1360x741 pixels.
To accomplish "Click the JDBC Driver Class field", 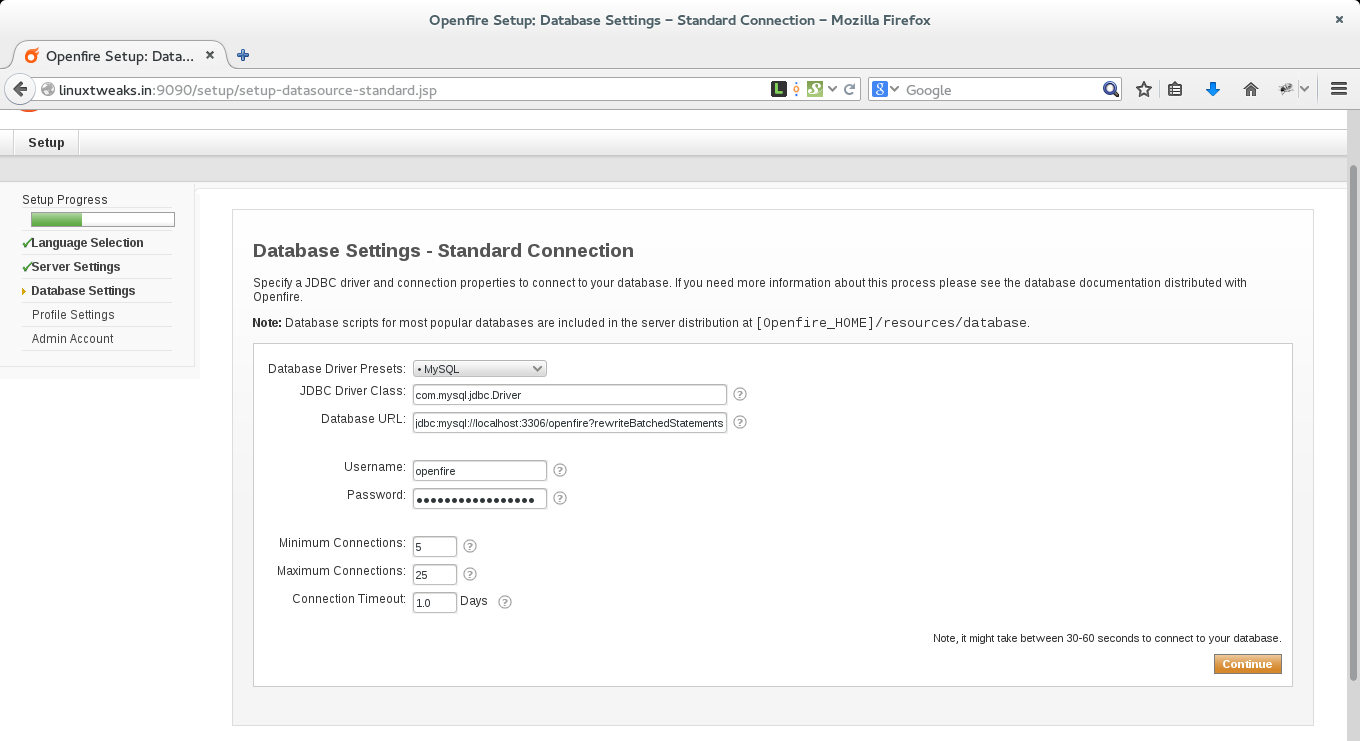I will [570, 395].
